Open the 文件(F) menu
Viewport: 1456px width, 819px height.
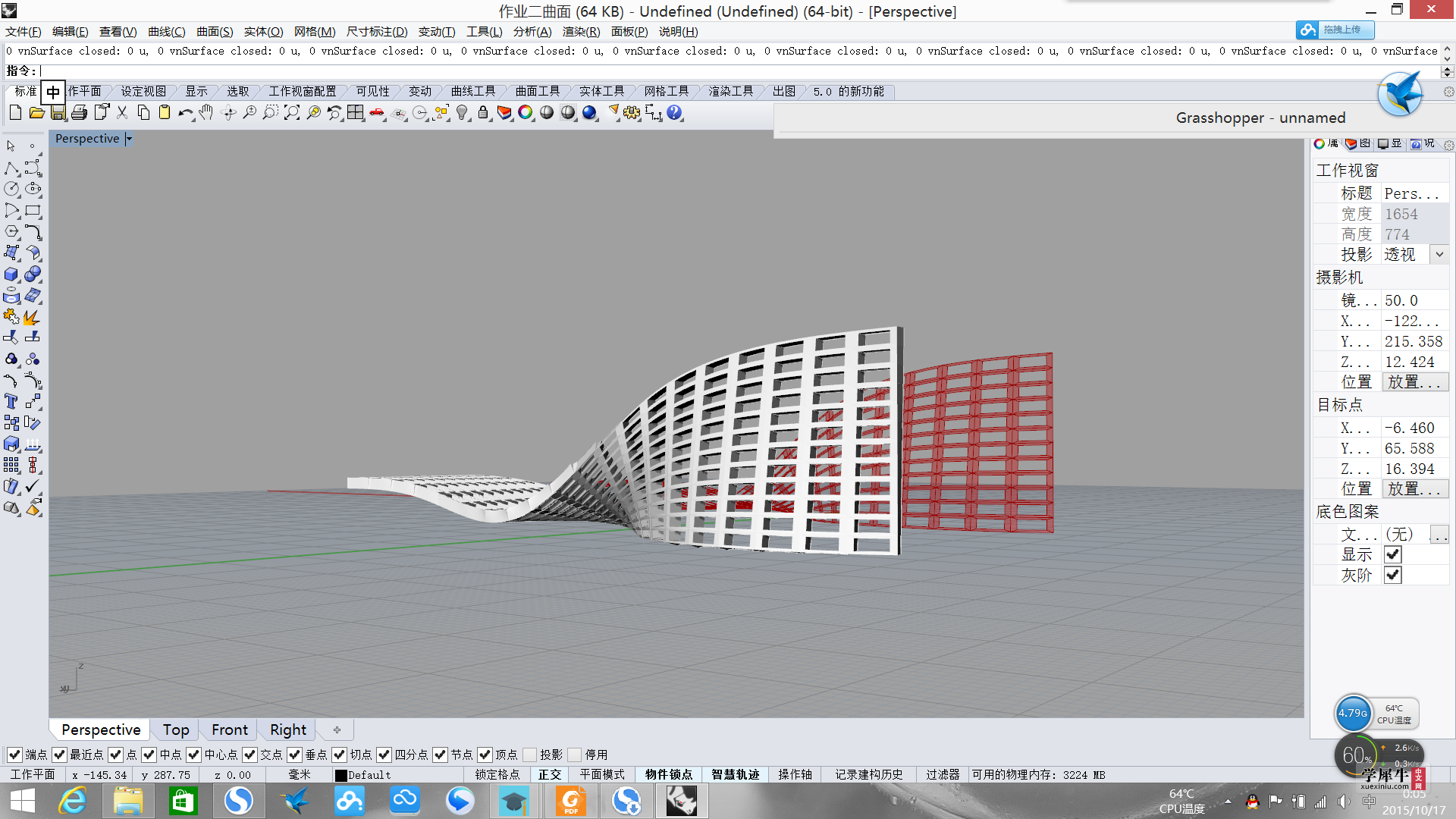coord(24,31)
